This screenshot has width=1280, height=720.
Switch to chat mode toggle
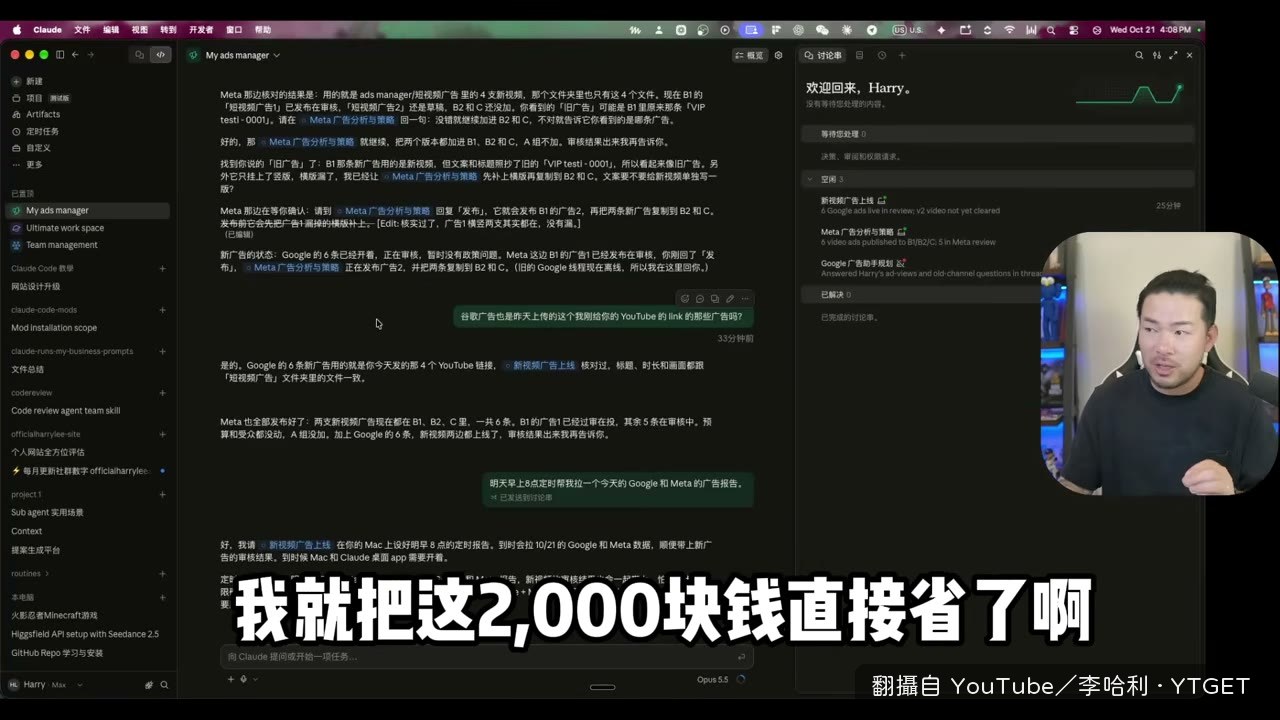pyautogui.click(x=139, y=55)
